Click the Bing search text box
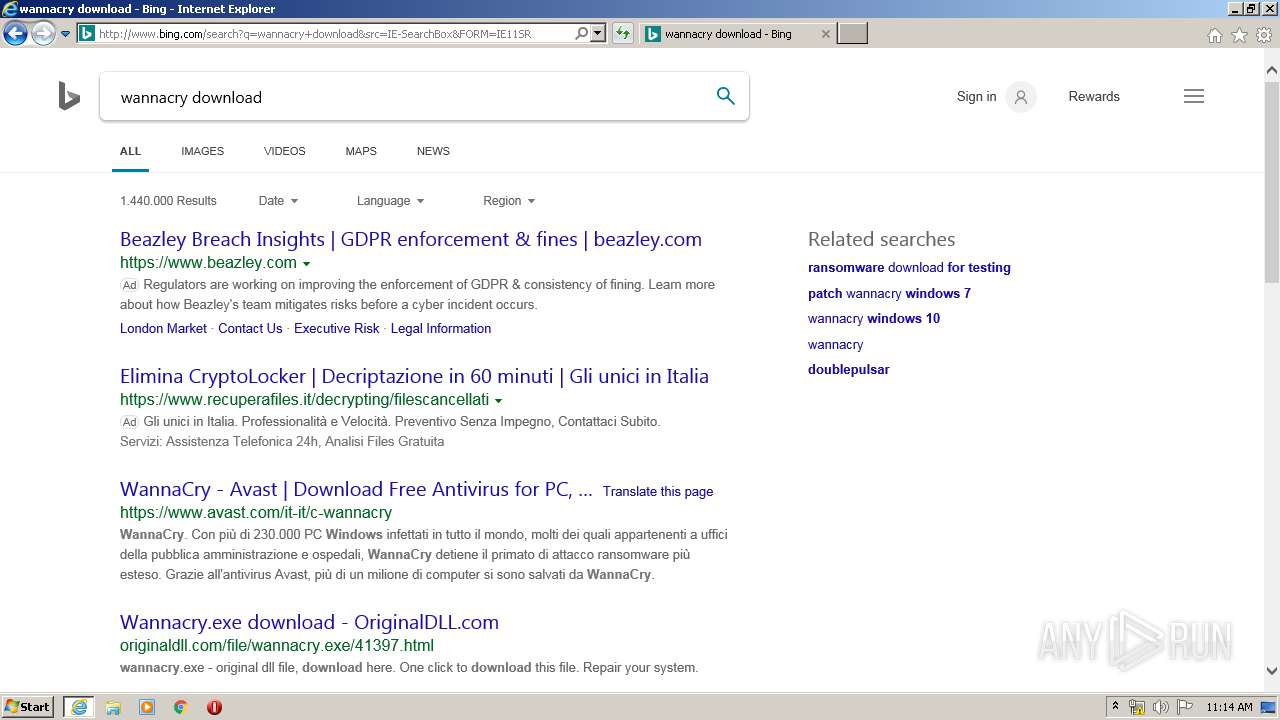This screenshot has width=1280, height=720. coord(405,97)
